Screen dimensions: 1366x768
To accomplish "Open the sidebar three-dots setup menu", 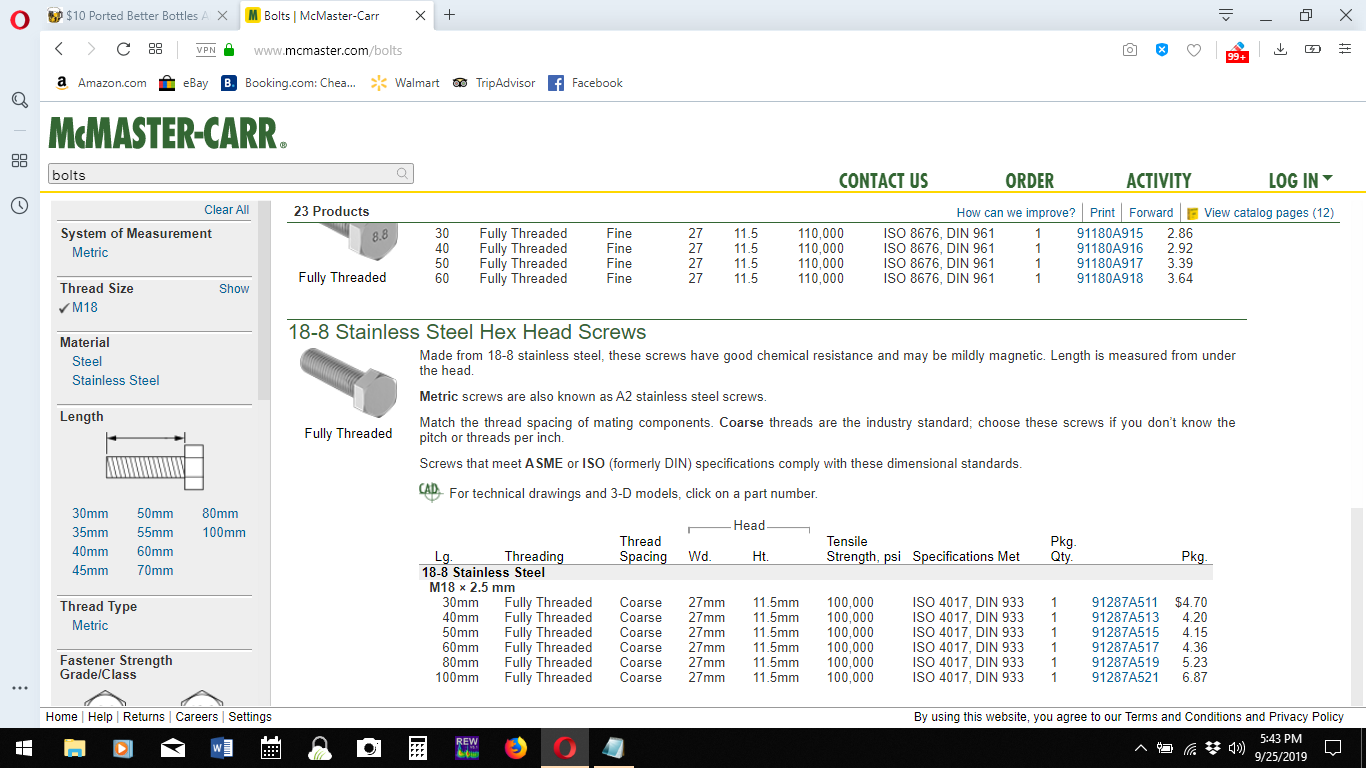I will point(19,688).
